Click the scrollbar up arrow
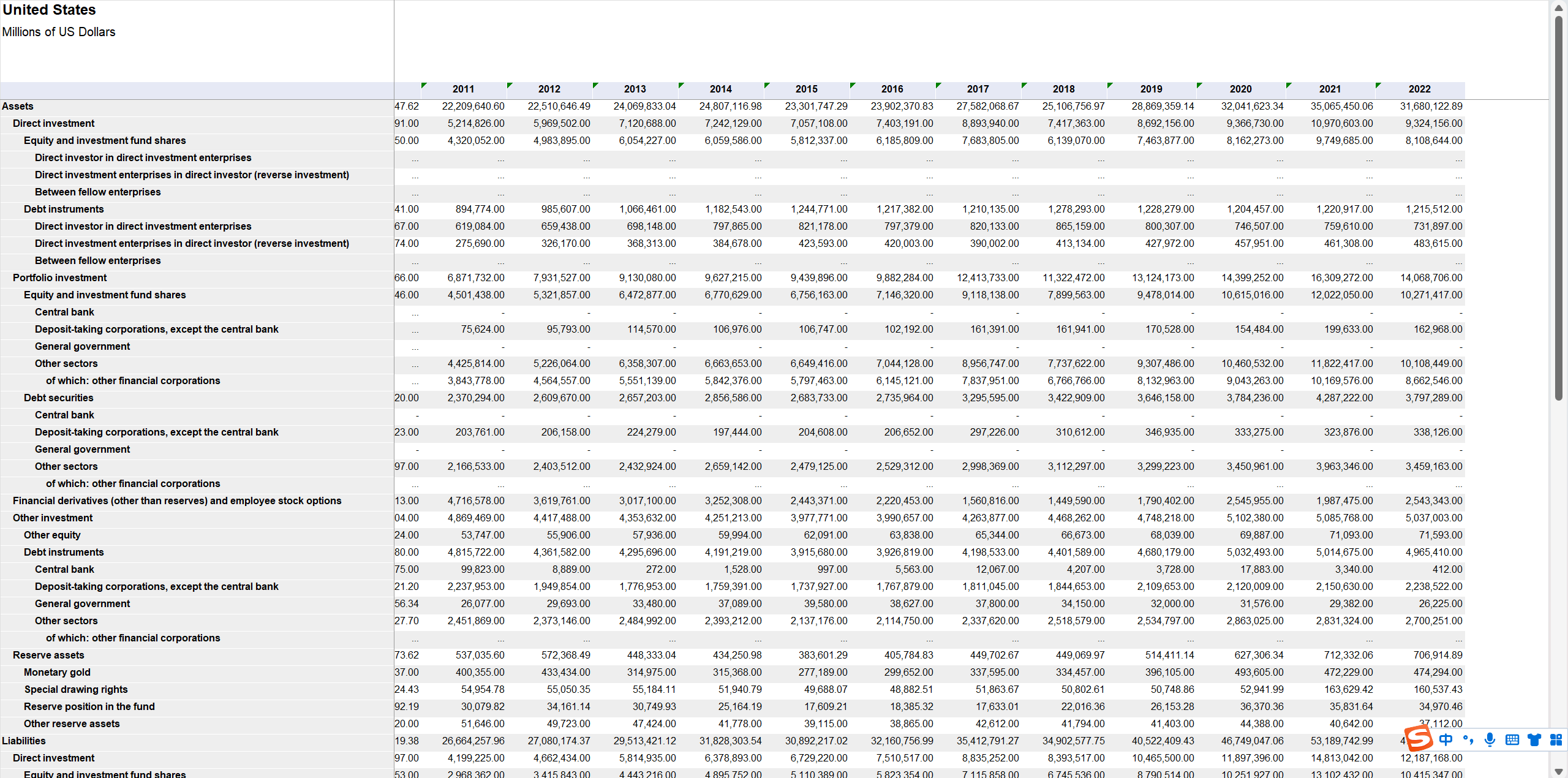The width and height of the screenshot is (1568, 778). click(1559, 7)
